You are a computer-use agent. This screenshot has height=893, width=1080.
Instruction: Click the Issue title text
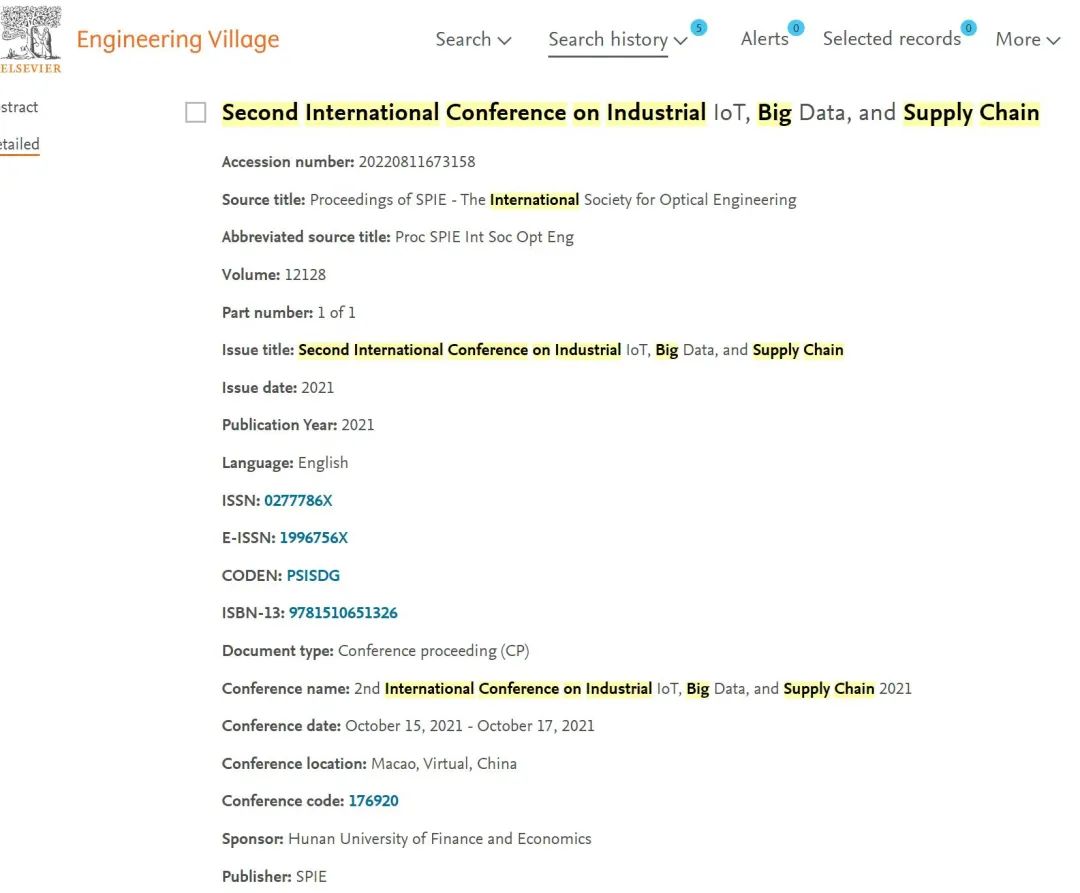[x=571, y=350]
